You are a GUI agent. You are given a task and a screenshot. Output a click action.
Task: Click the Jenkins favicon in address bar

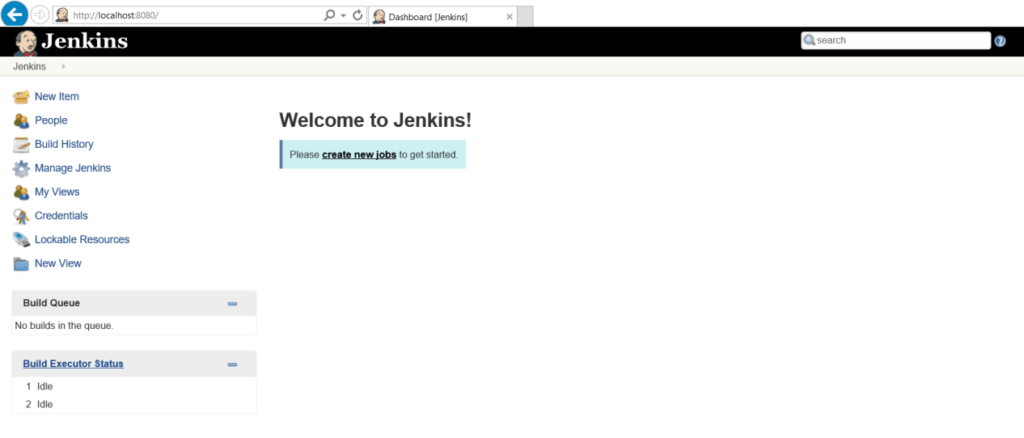click(62, 15)
